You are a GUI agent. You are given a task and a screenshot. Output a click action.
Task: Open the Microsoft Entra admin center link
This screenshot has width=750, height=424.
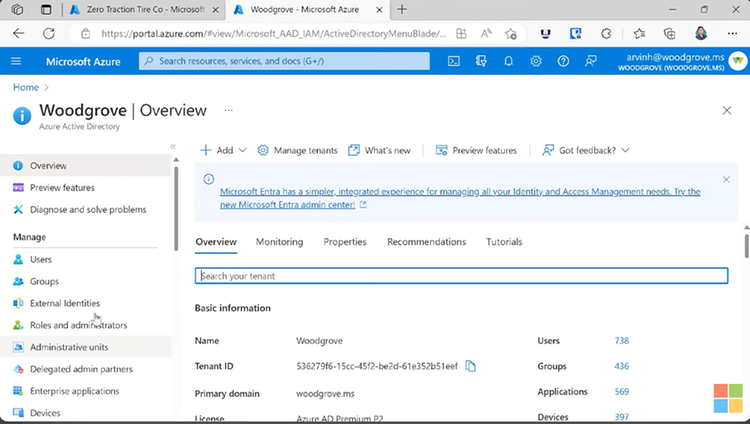click(460, 198)
